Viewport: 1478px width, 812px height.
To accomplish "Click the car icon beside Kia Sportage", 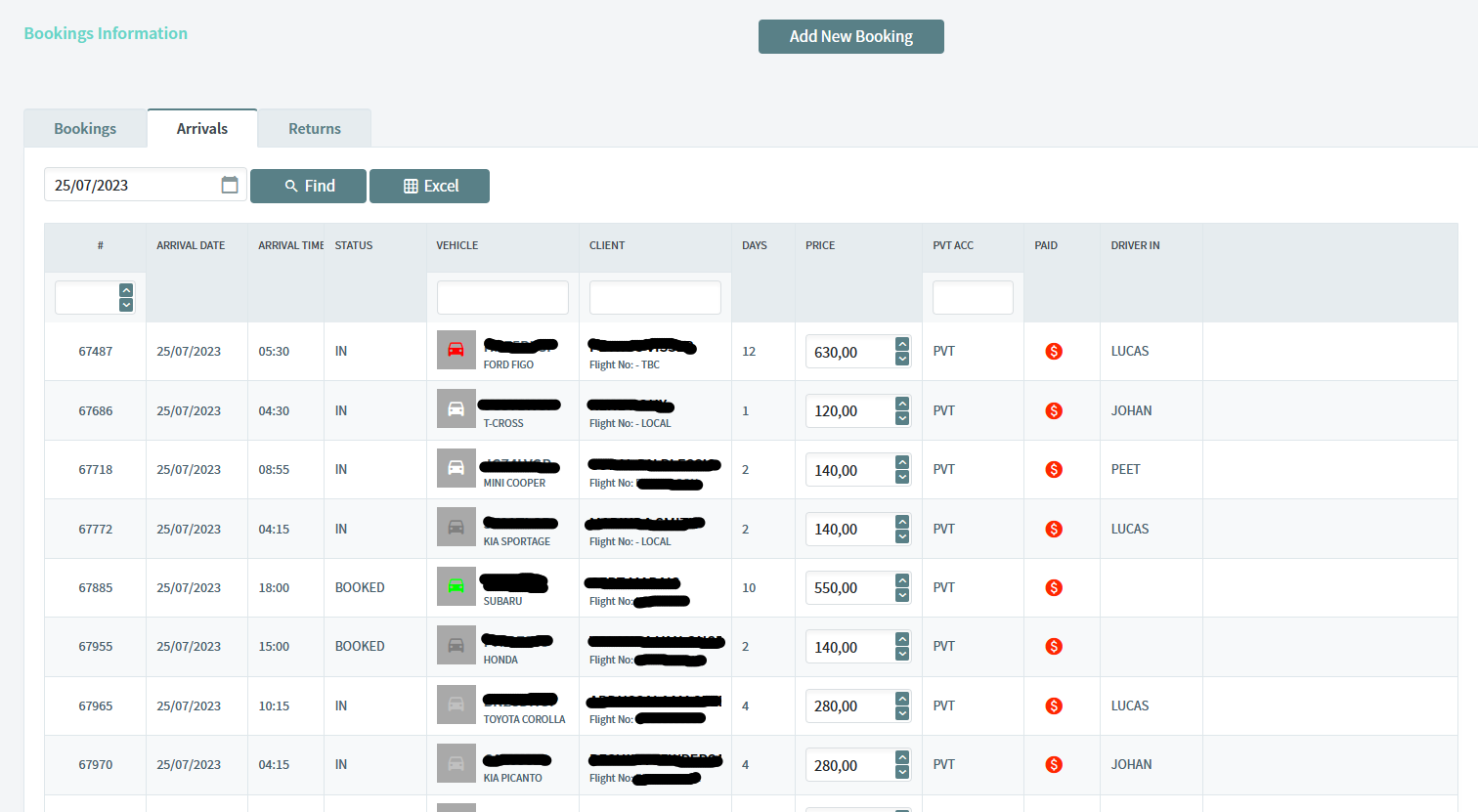I will (456, 528).
